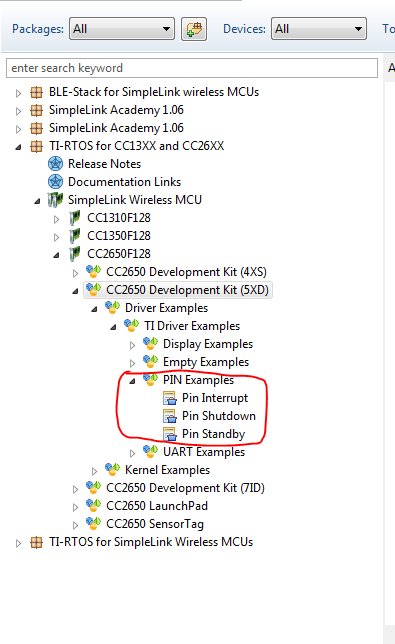Expand the first SimpleLink Academy 1.06 node
The width and height of the screenshot is (395, 644).
coord(18,111)
